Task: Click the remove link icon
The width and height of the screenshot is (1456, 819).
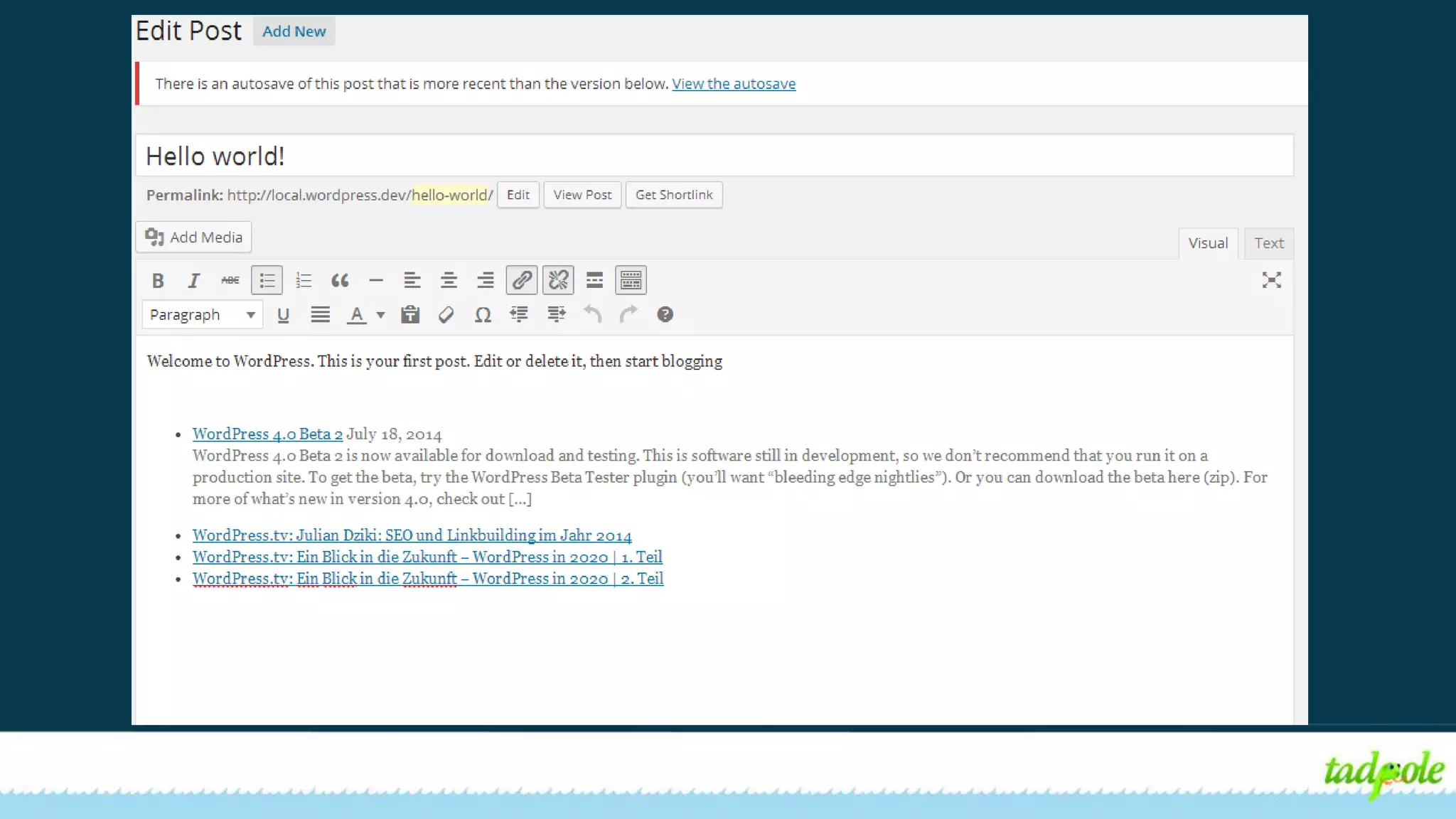Action: 558,280
